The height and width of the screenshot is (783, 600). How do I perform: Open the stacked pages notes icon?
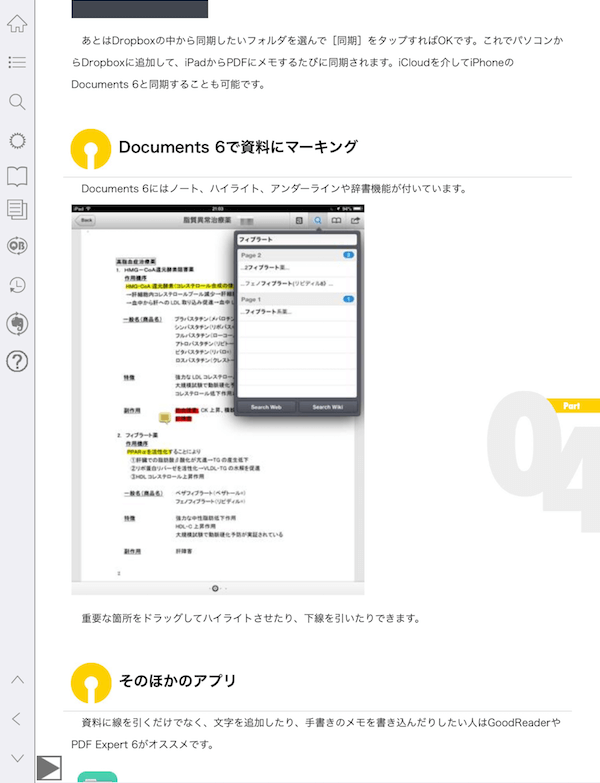[x=17, y=210]
